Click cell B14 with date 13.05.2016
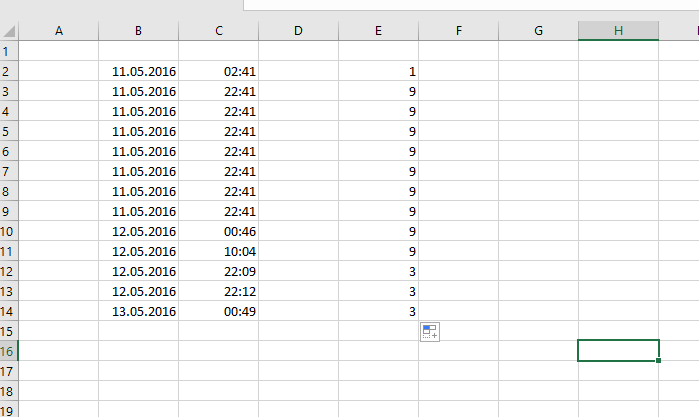The height and width of the screenshot is (417, 699). click(x=139, y=311)
